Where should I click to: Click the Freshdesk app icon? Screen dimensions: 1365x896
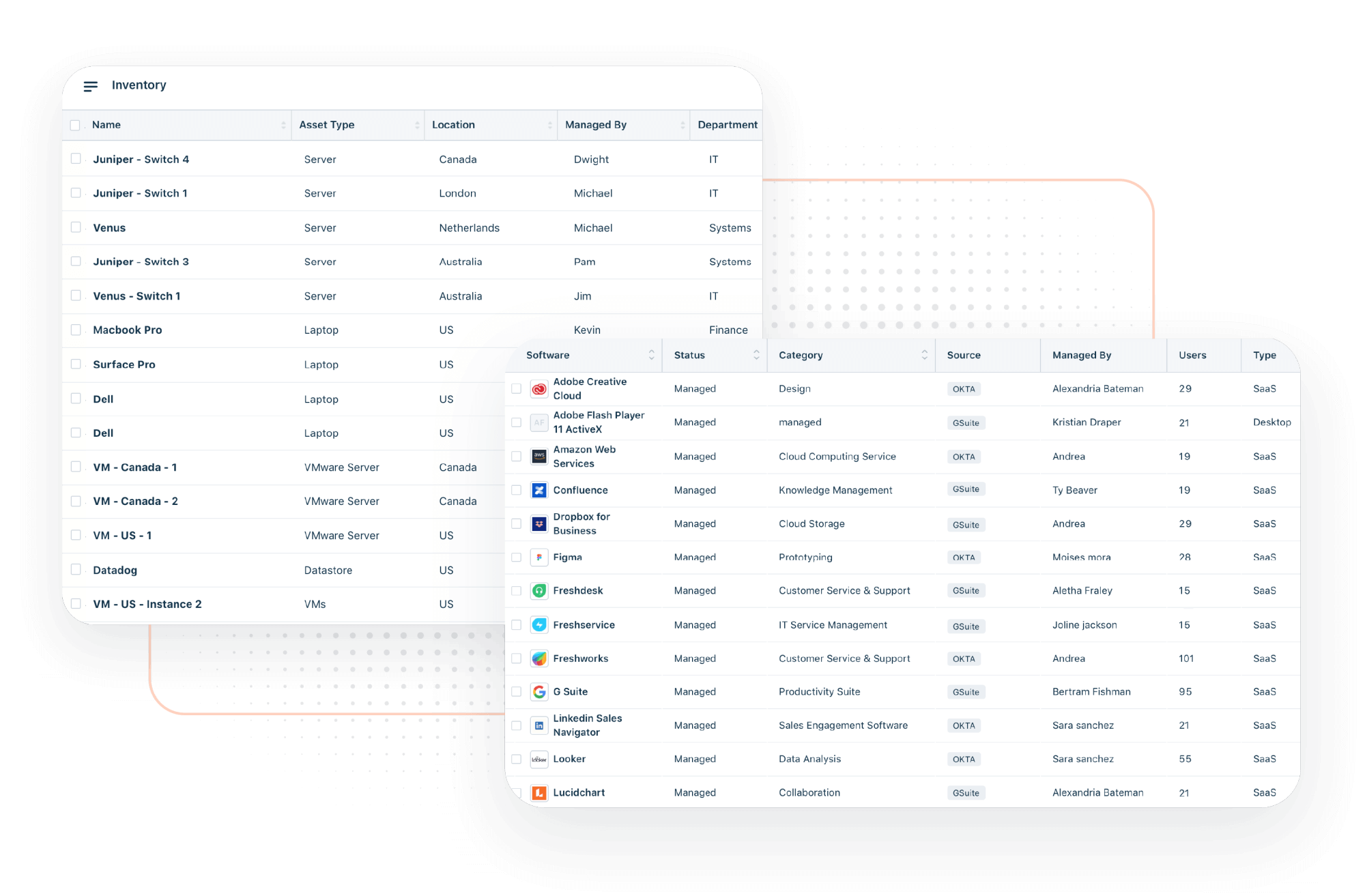click(x=539, y=591)
